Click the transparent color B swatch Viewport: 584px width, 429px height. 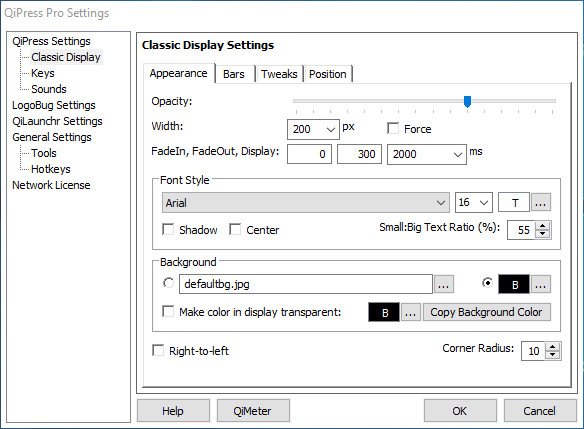tap(384, 312)
